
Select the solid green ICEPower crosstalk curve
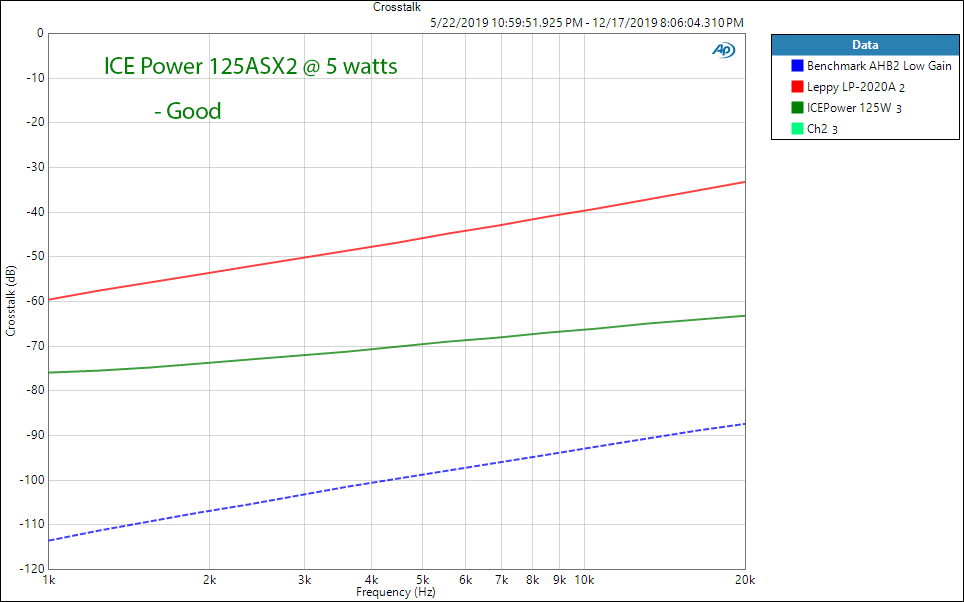tap(397, 347)
